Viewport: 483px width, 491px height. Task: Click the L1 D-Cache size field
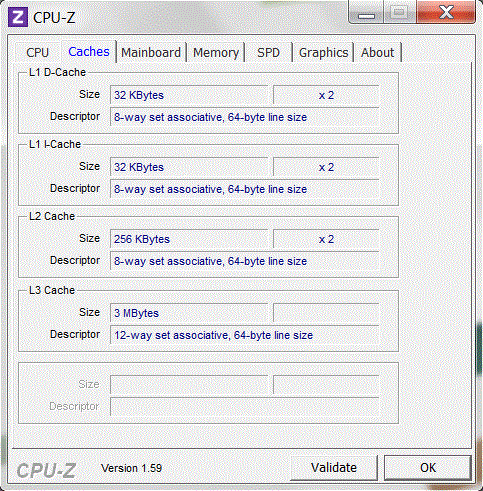click(x=189, y=95)
